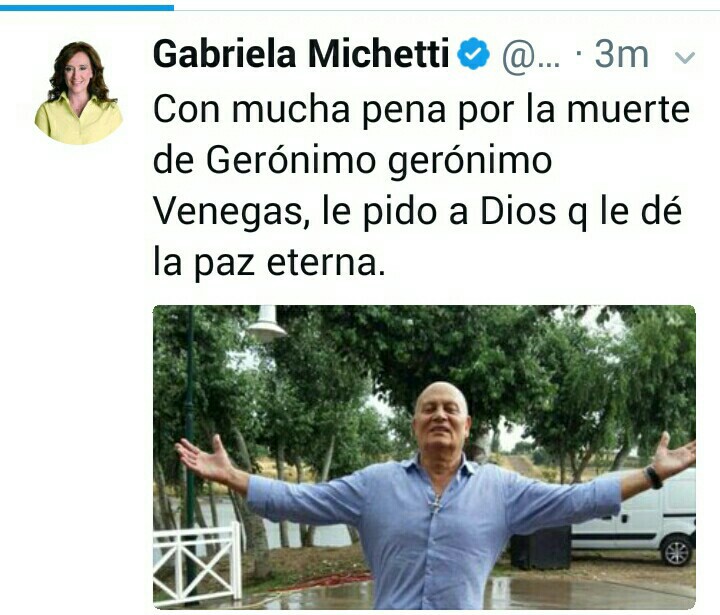
Task: Click the word "Venegas" in the tweet
Action: point(231,213)
